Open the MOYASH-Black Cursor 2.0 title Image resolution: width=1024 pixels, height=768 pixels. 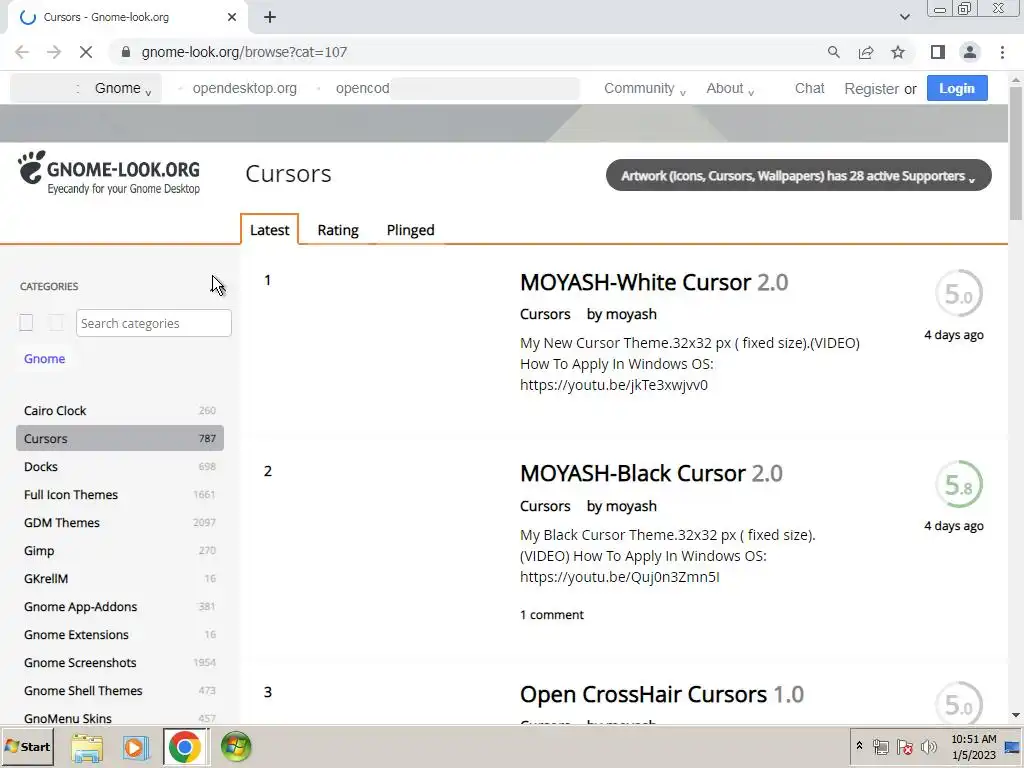pyautogui.click(x=651, y=473)
